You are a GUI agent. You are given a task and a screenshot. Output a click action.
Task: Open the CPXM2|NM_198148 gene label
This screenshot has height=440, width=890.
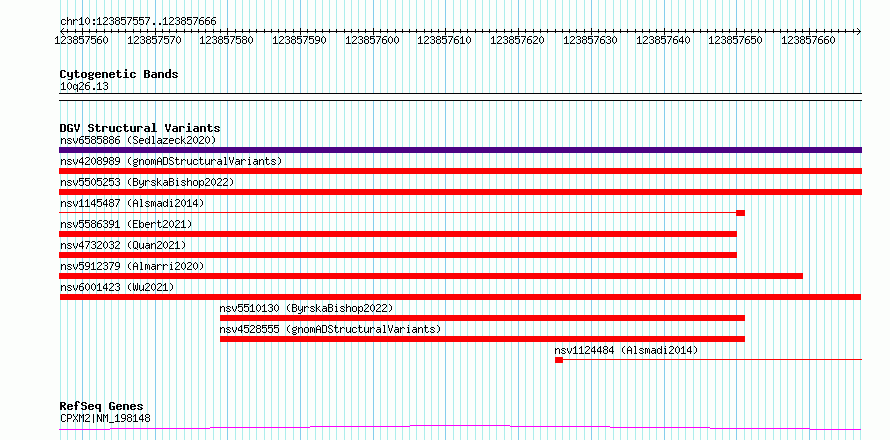tap(105, 419)
